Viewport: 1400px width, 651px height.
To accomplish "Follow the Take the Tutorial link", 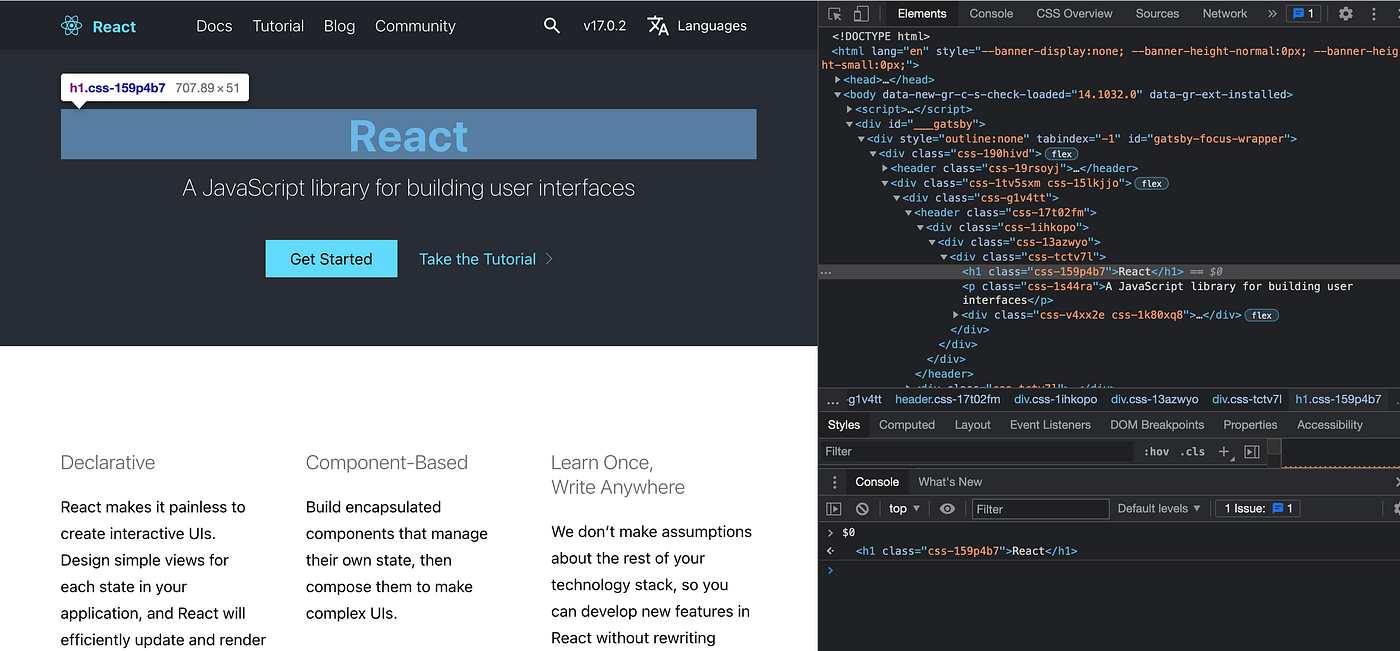I will point(486,259).
